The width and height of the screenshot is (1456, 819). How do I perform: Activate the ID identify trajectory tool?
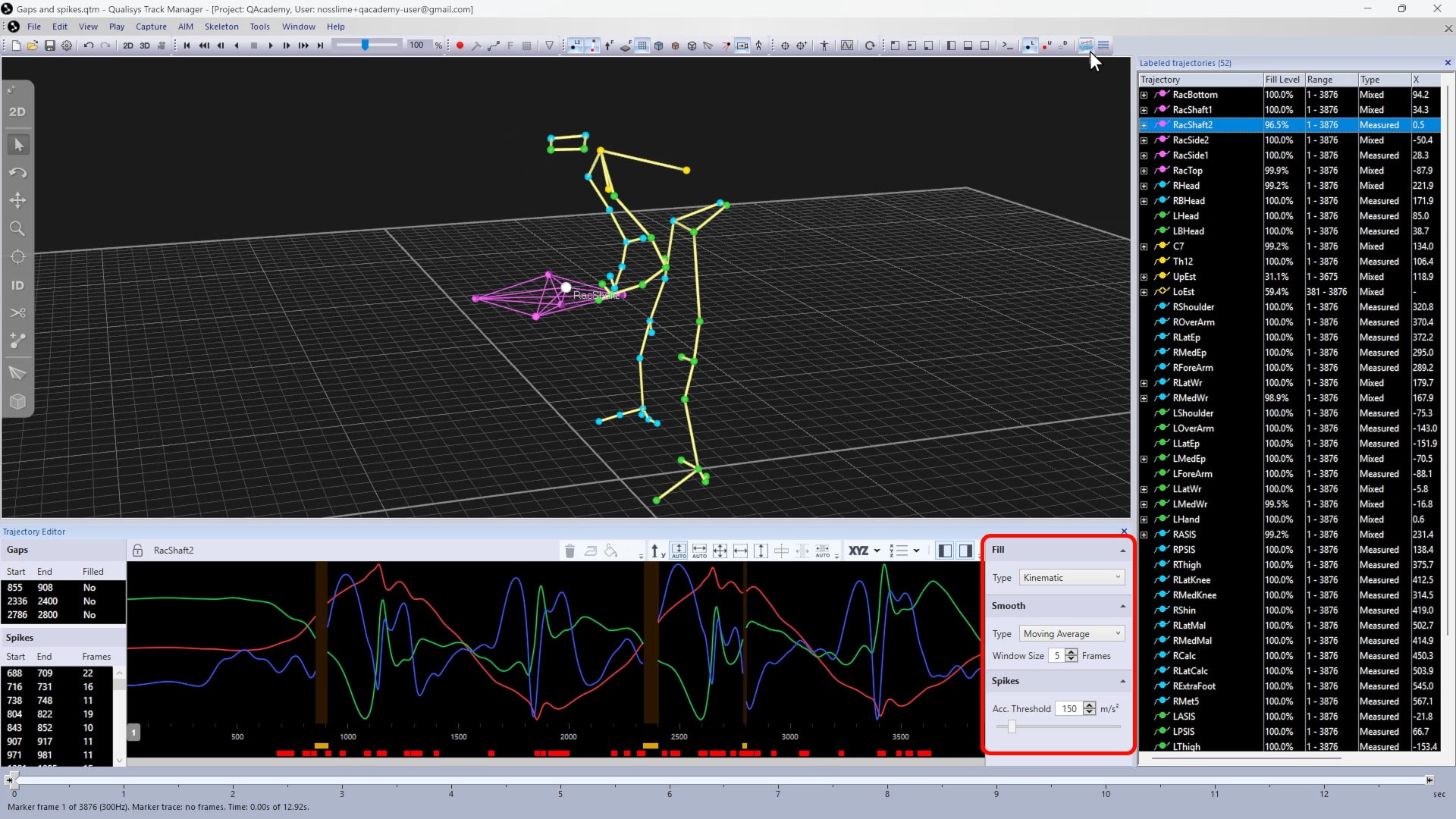(x=17, y=285)
